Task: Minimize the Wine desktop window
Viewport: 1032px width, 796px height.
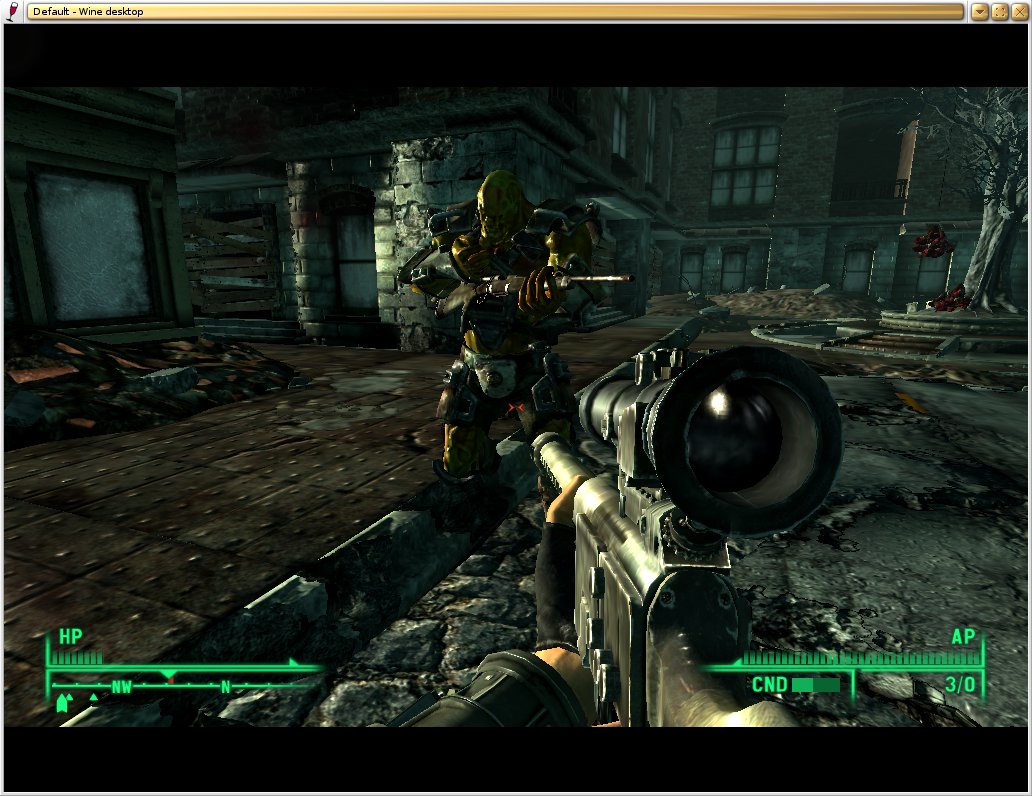Action: click(979, 12)
